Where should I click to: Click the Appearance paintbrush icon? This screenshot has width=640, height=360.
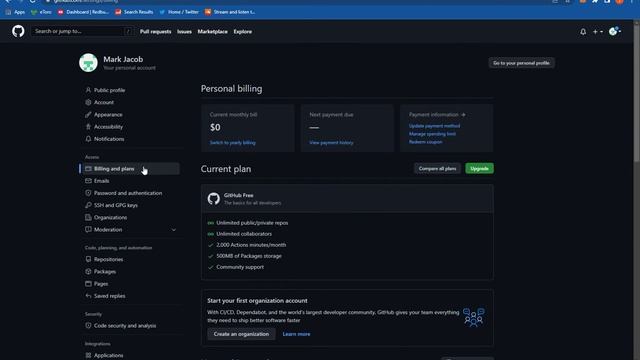[88, 114]
